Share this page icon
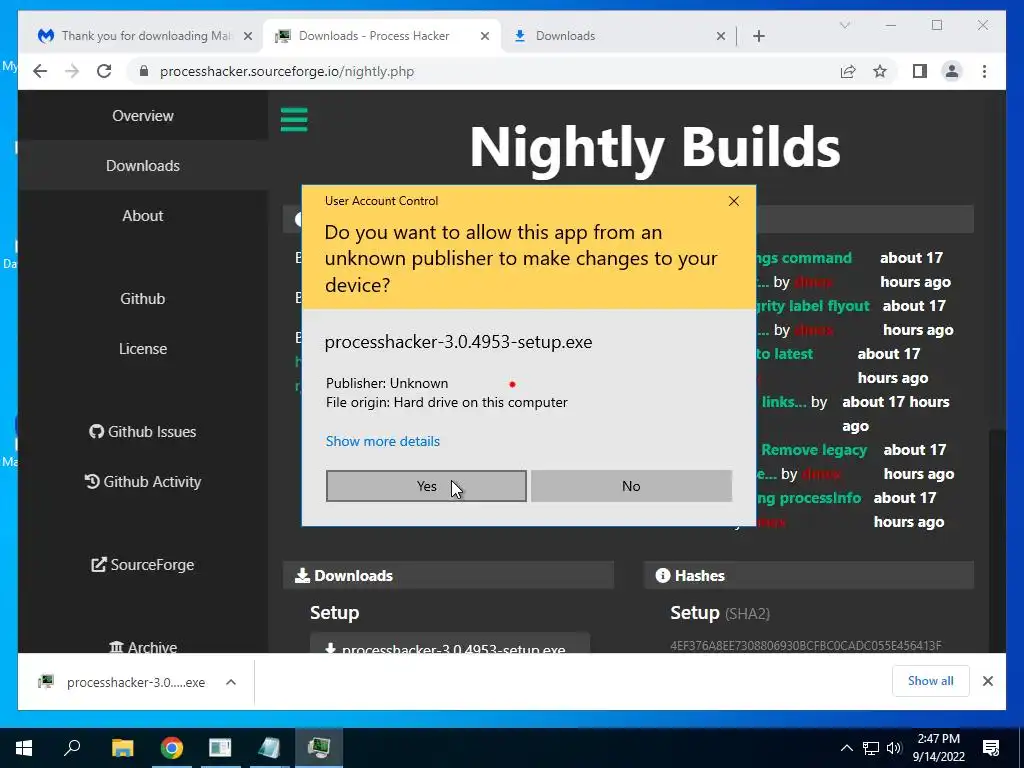This screenshot has width=1024, height=768. 848,71
